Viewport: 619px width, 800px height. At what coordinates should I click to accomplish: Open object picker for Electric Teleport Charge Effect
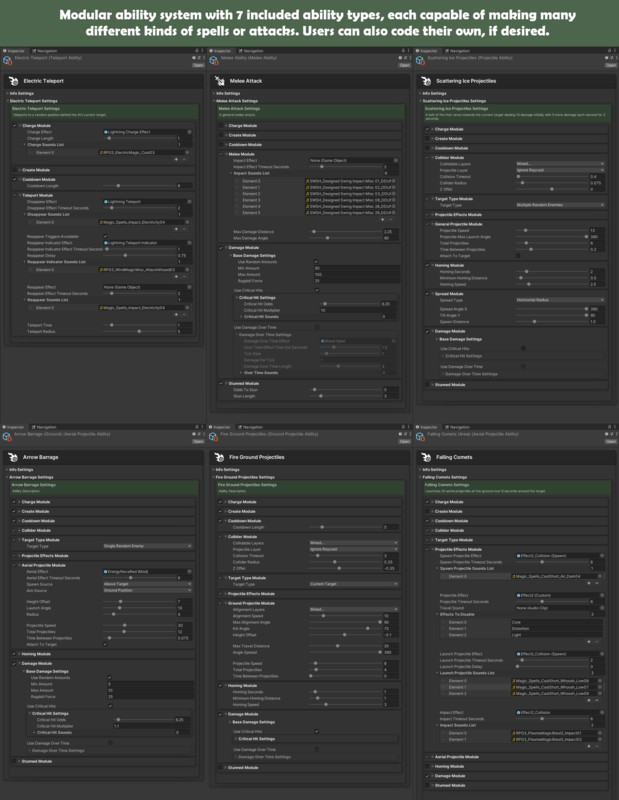click(190, 131)
